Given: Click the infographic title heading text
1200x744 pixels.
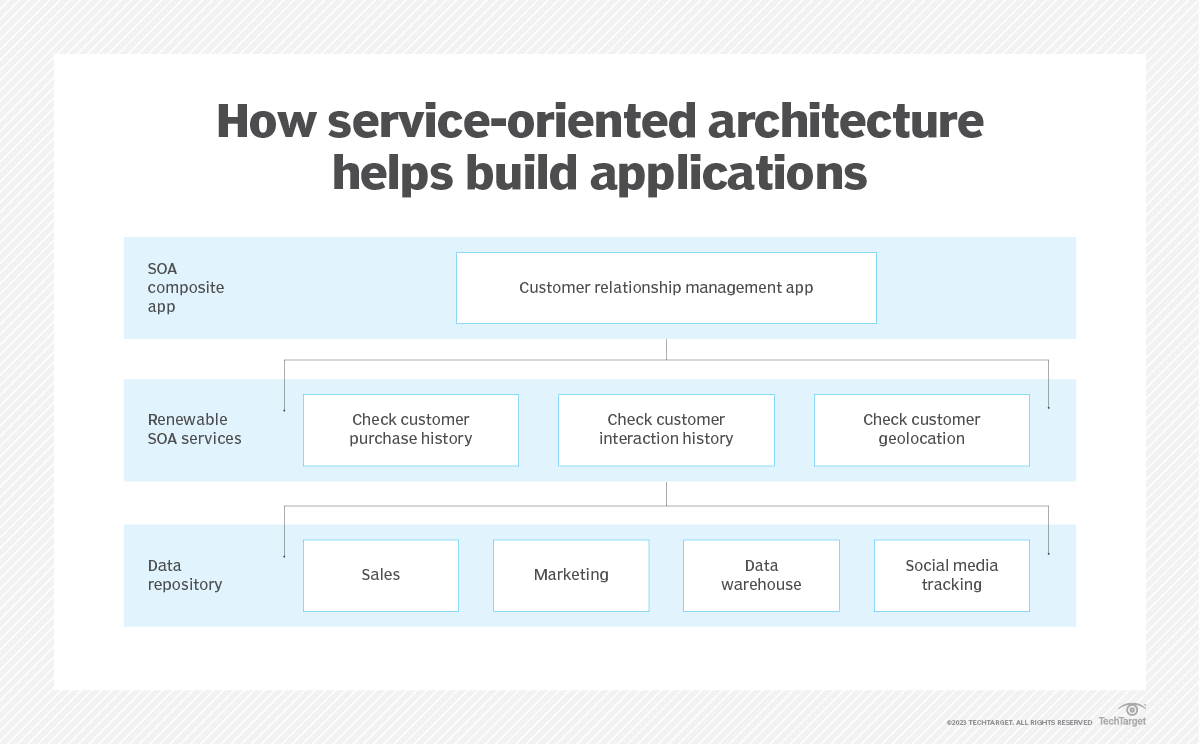Looking at the screenshot, I should click(x=600, y=148).
